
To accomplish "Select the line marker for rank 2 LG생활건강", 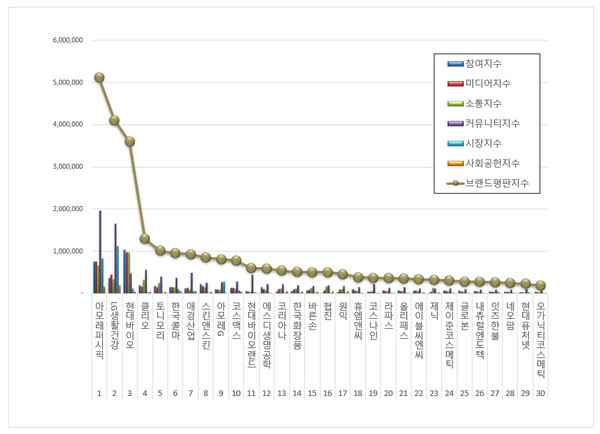I will (114, 121).
